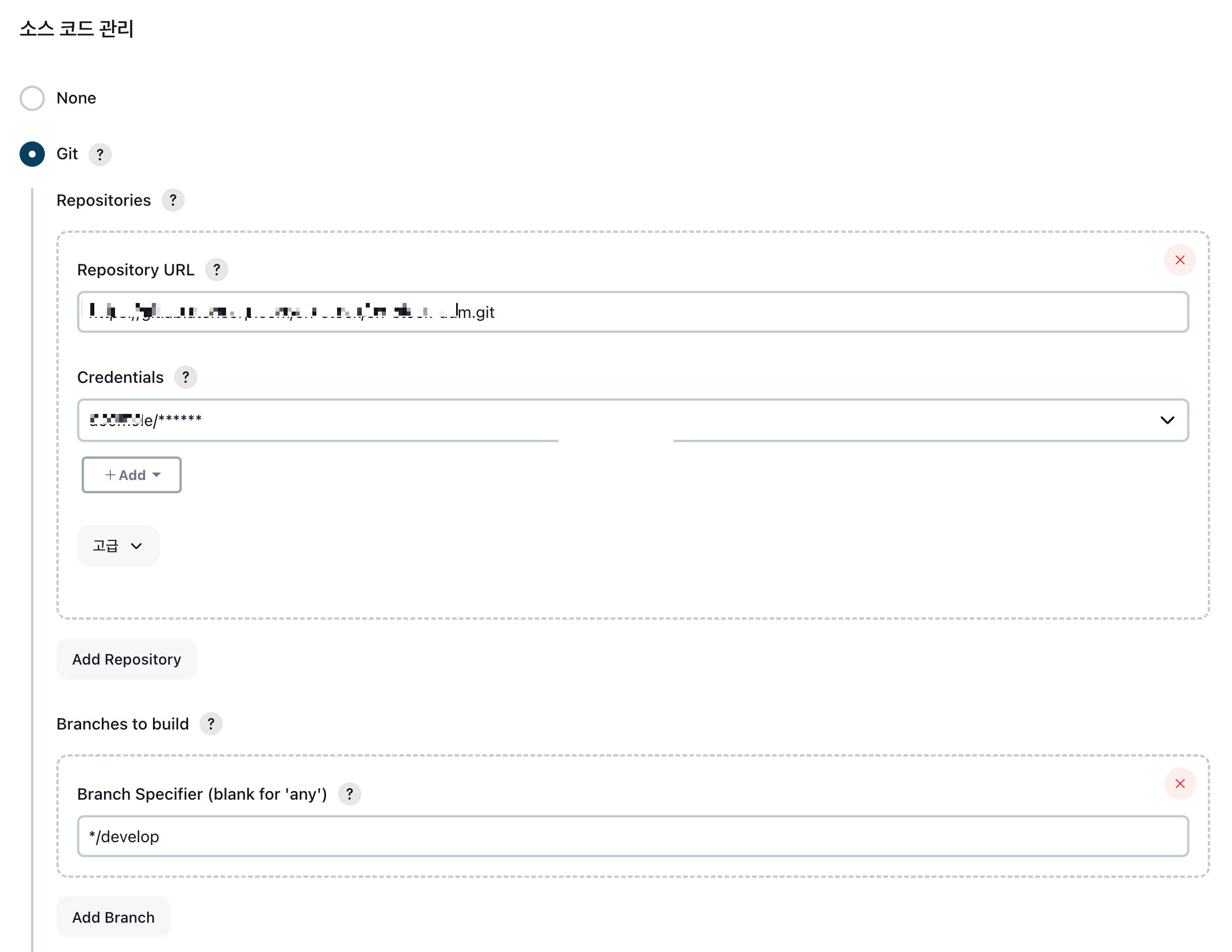Viewport: 1232px width, 952px height.
Task: Delete the branch specifier with red X
Action: tap(1180, 784)
